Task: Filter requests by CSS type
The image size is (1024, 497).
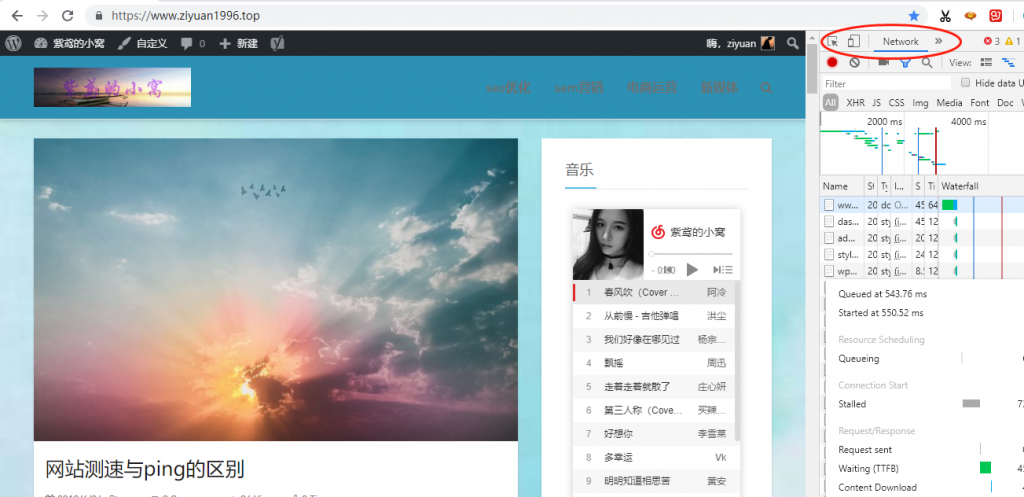Action: pos(897,103)
